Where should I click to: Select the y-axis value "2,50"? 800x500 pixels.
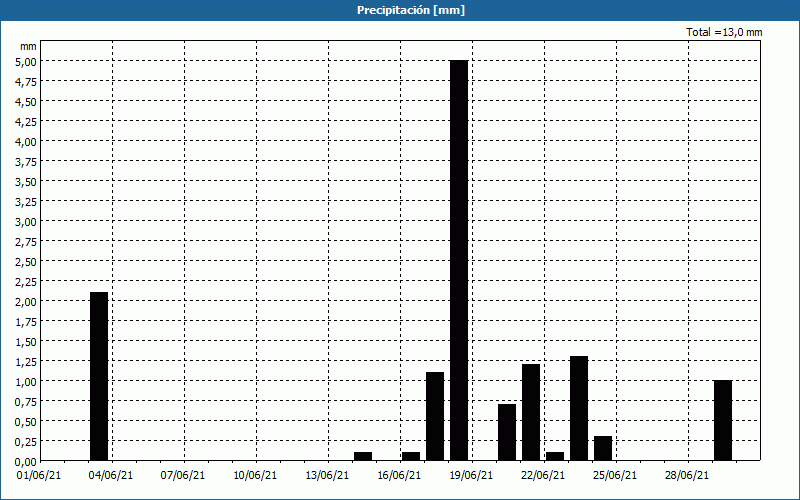(x=26, y=261)
